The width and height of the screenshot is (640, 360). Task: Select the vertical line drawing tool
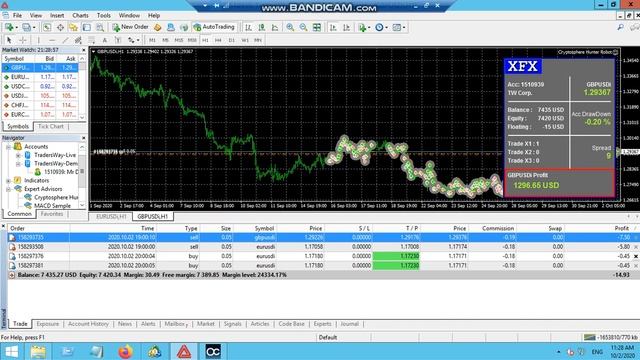tap(38, 40)
